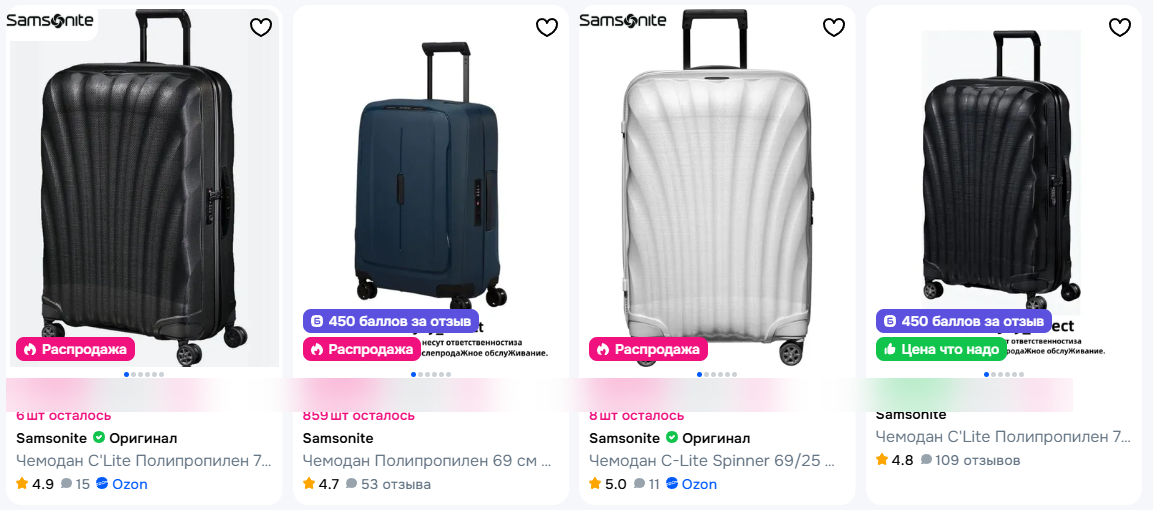Click the green verified checkmark on first product
1153x510 pixels.
point(99,438)
